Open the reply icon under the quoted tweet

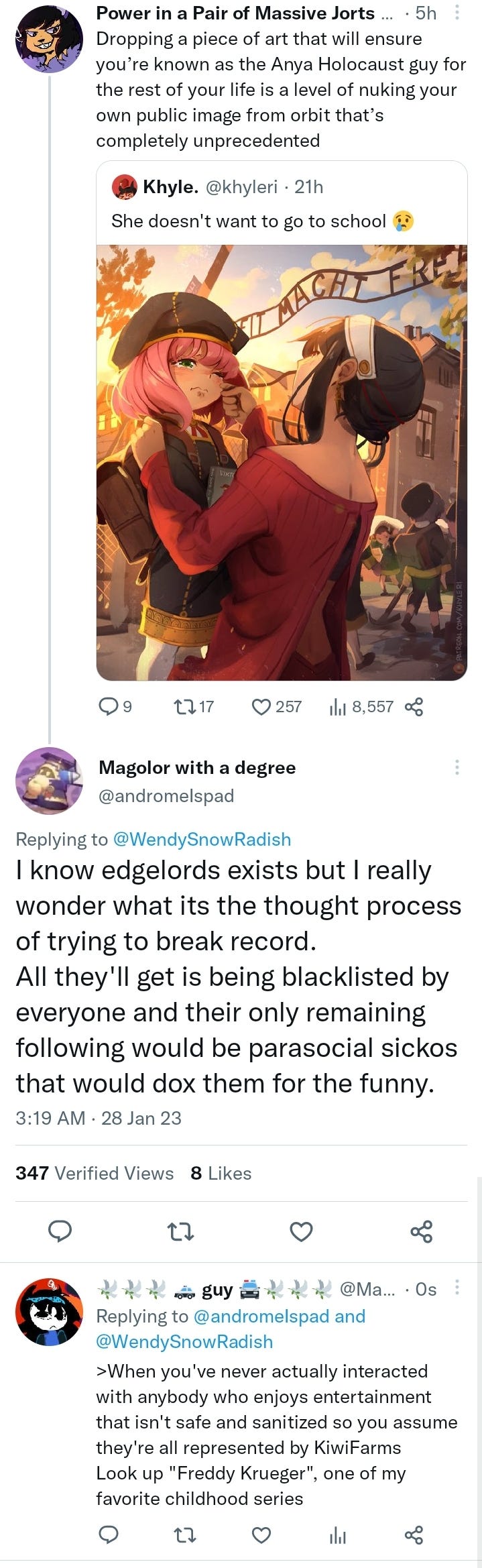(x=108, y=706)
